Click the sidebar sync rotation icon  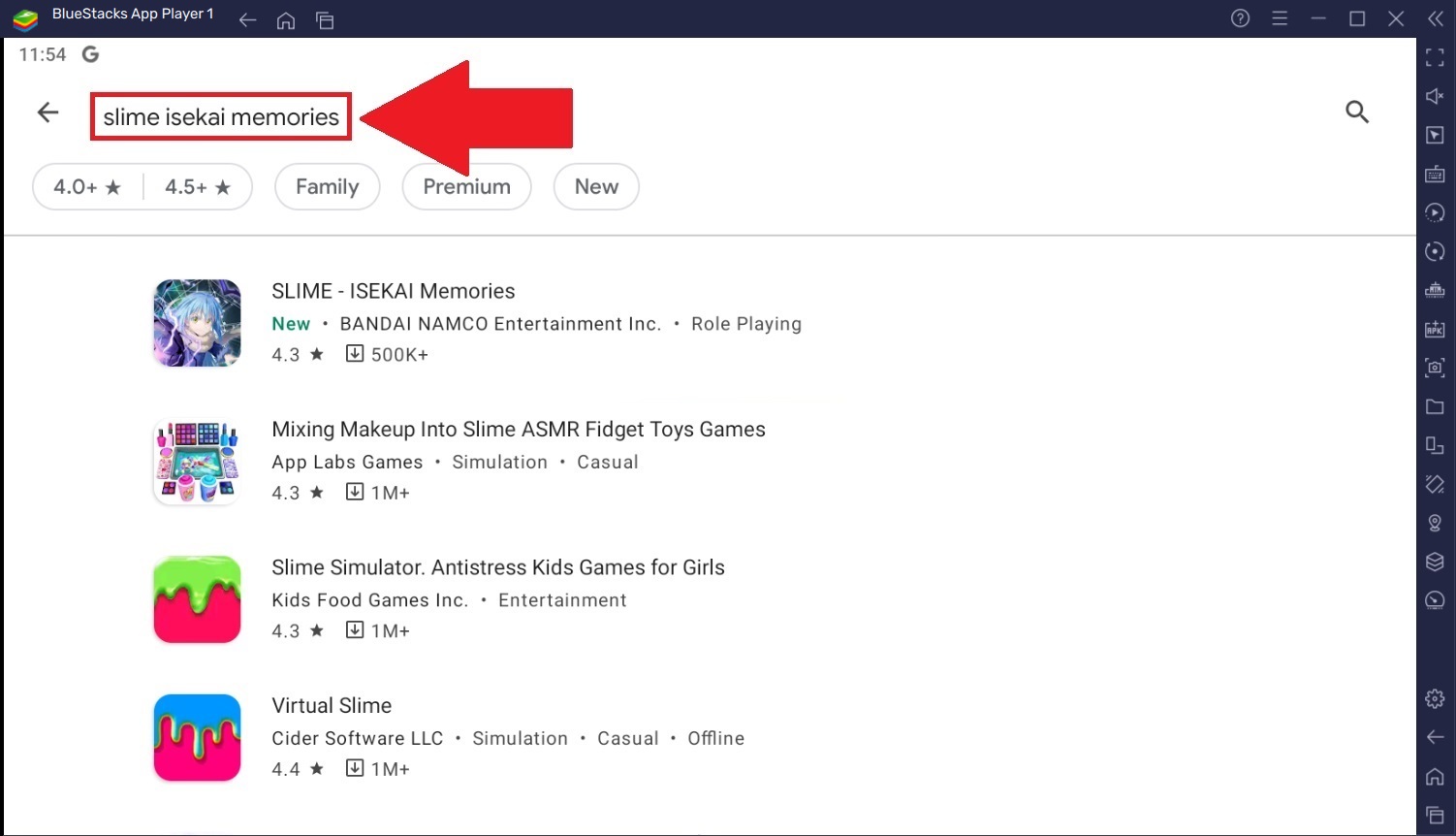coord(1436,251)
